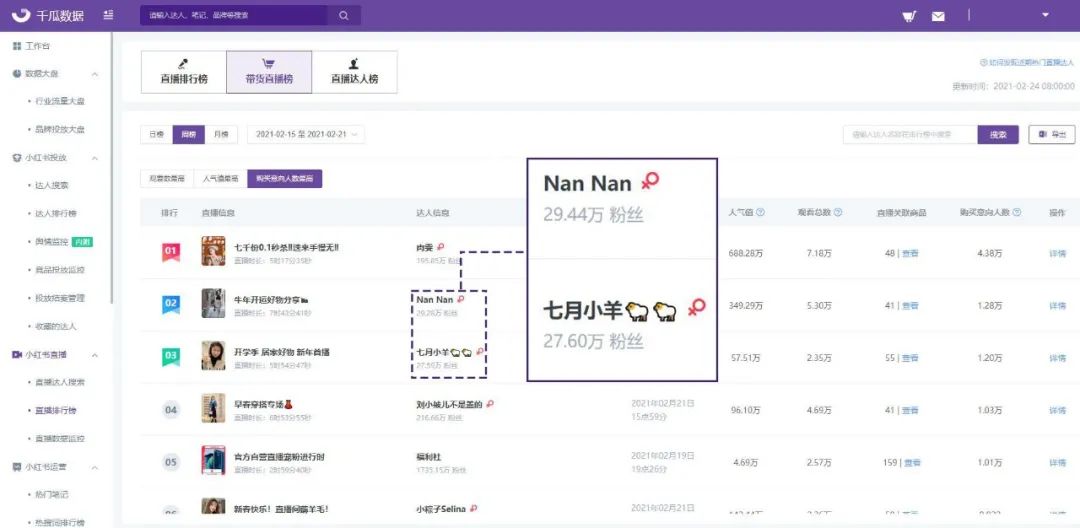Image resolution: width=1080 pixels, height=528 pixels.
Task: Collapse the 小红书投放 sidebar section
Action: point(95,158)
